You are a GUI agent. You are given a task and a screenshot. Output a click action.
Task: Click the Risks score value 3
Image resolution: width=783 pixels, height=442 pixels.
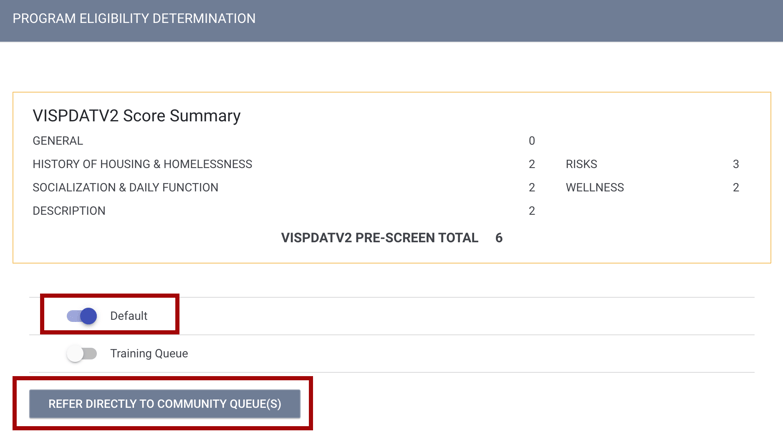(736, 164)
